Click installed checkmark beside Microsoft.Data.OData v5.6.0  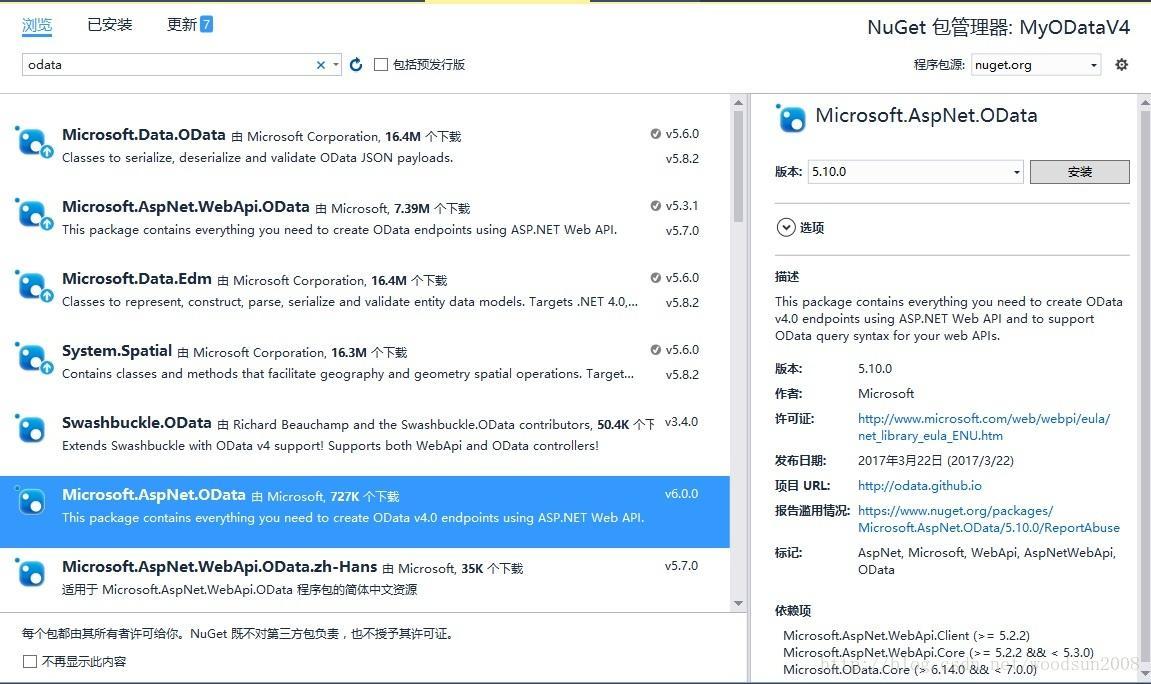point(656,134)
